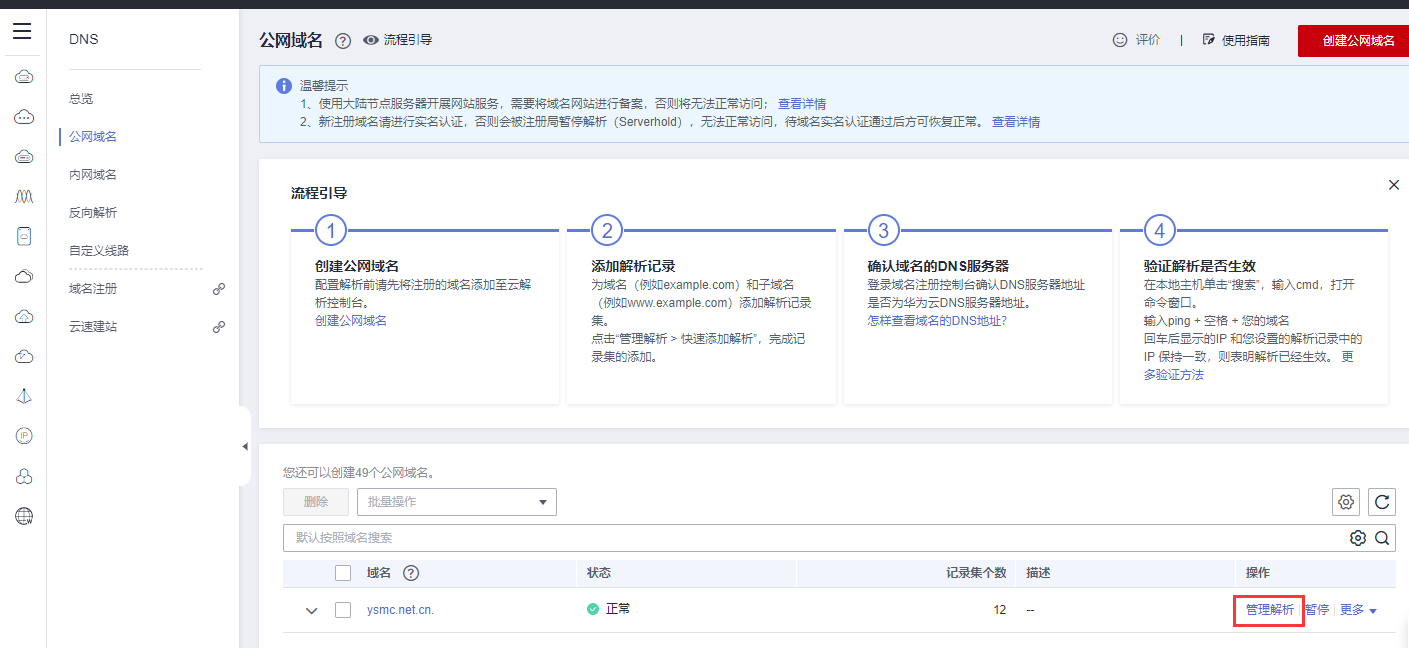Viewport: 1409px width, 648px height.
Task: Click the refresh icon above domain table
Action: coord(1381,502)
